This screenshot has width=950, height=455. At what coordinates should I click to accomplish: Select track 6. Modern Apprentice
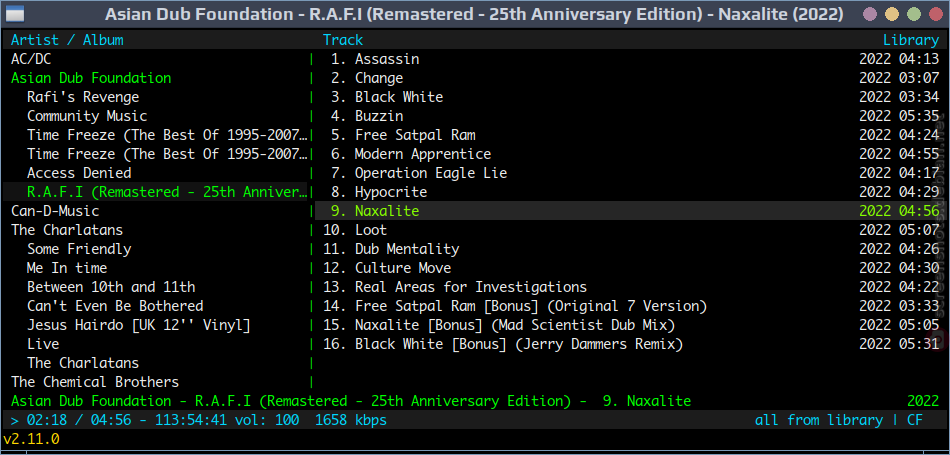click(x=631, y=154)
